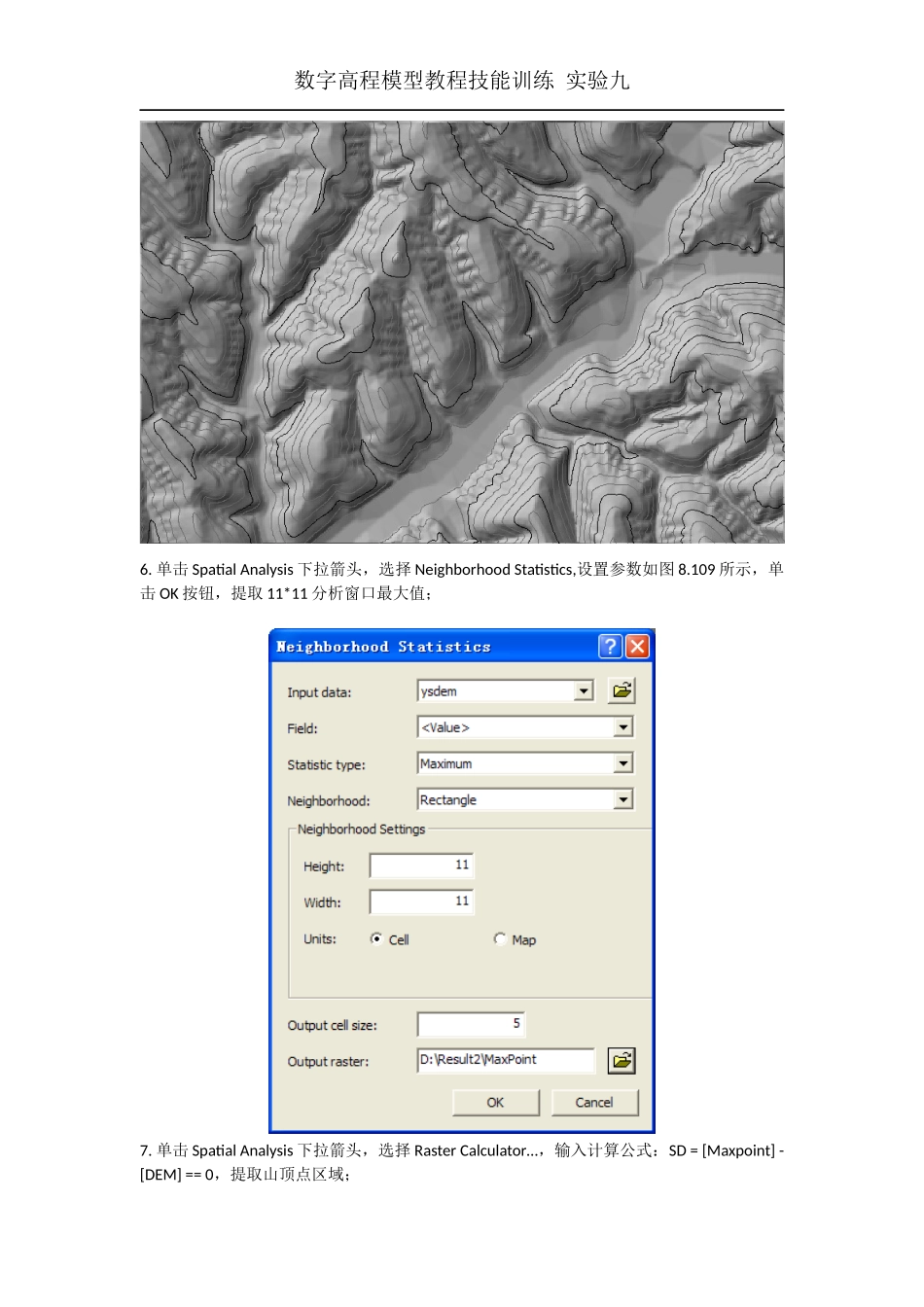Select the Map units radio button
This screenshot has height=1307, width=924.
coord(500,939)
